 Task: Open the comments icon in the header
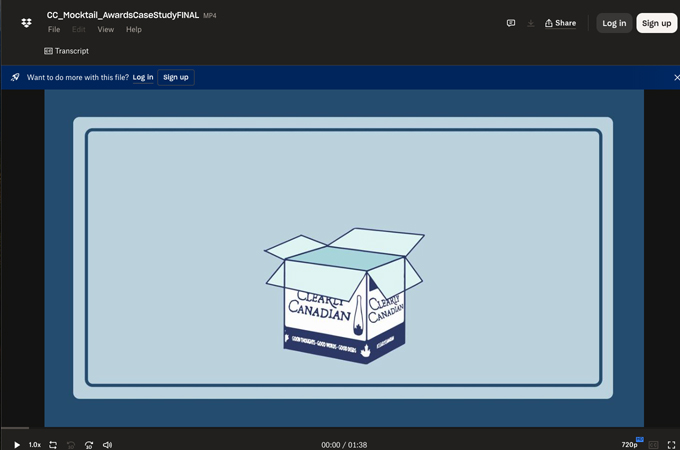pos(511,23)
